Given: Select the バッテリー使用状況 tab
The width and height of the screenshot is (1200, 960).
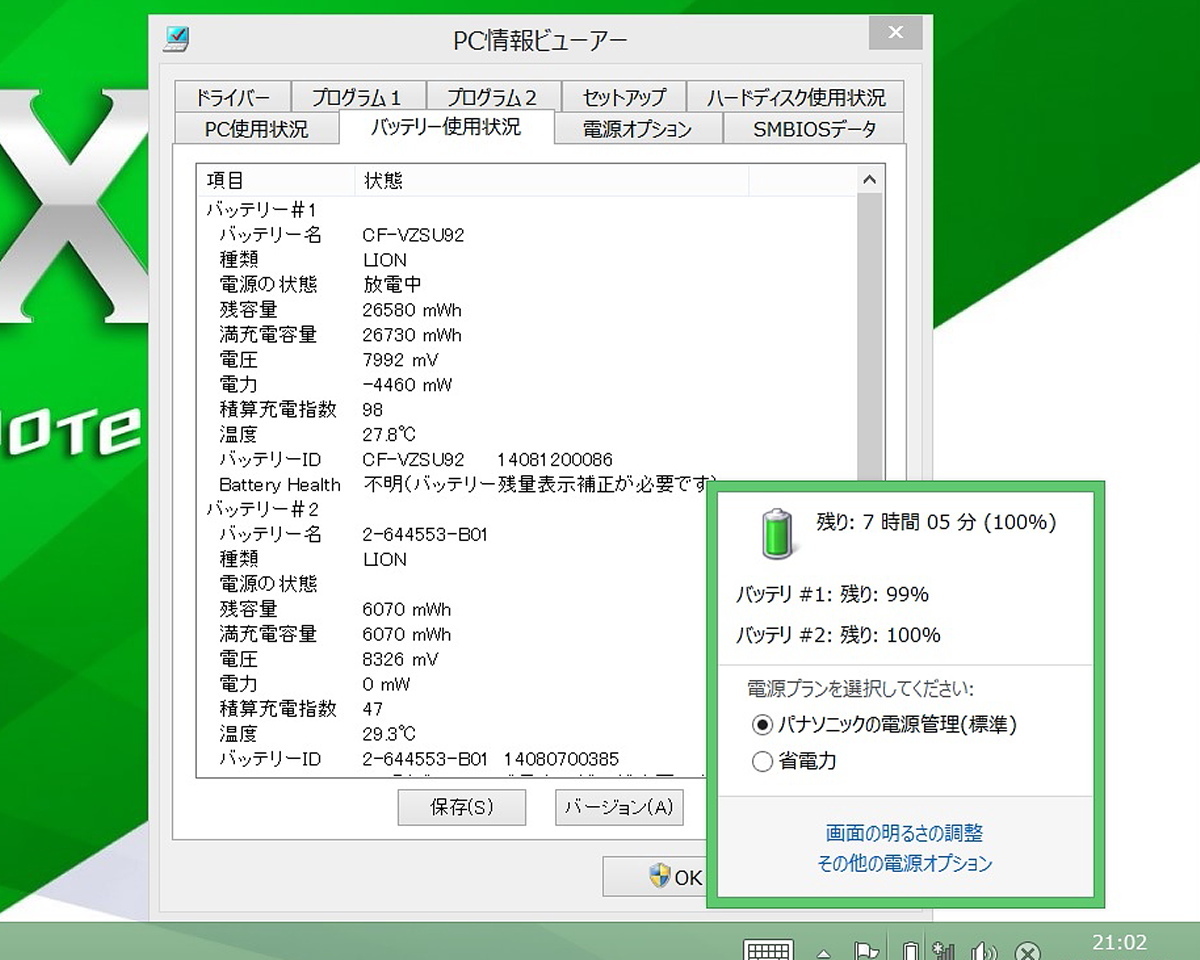Looking at the screenshot, I should 446,127.
